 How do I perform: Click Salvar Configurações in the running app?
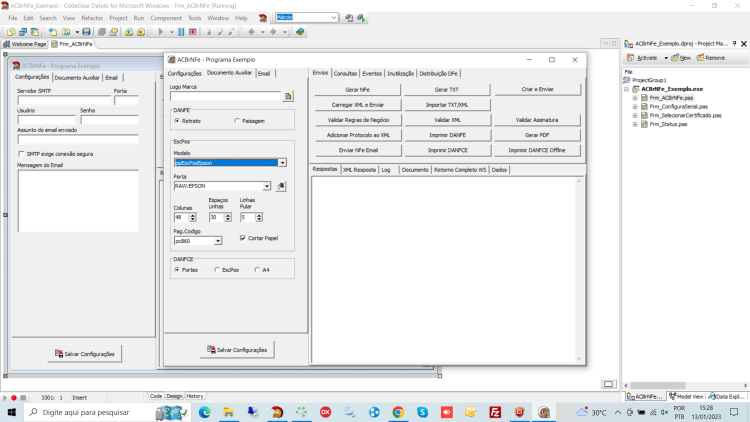(237, 350)
